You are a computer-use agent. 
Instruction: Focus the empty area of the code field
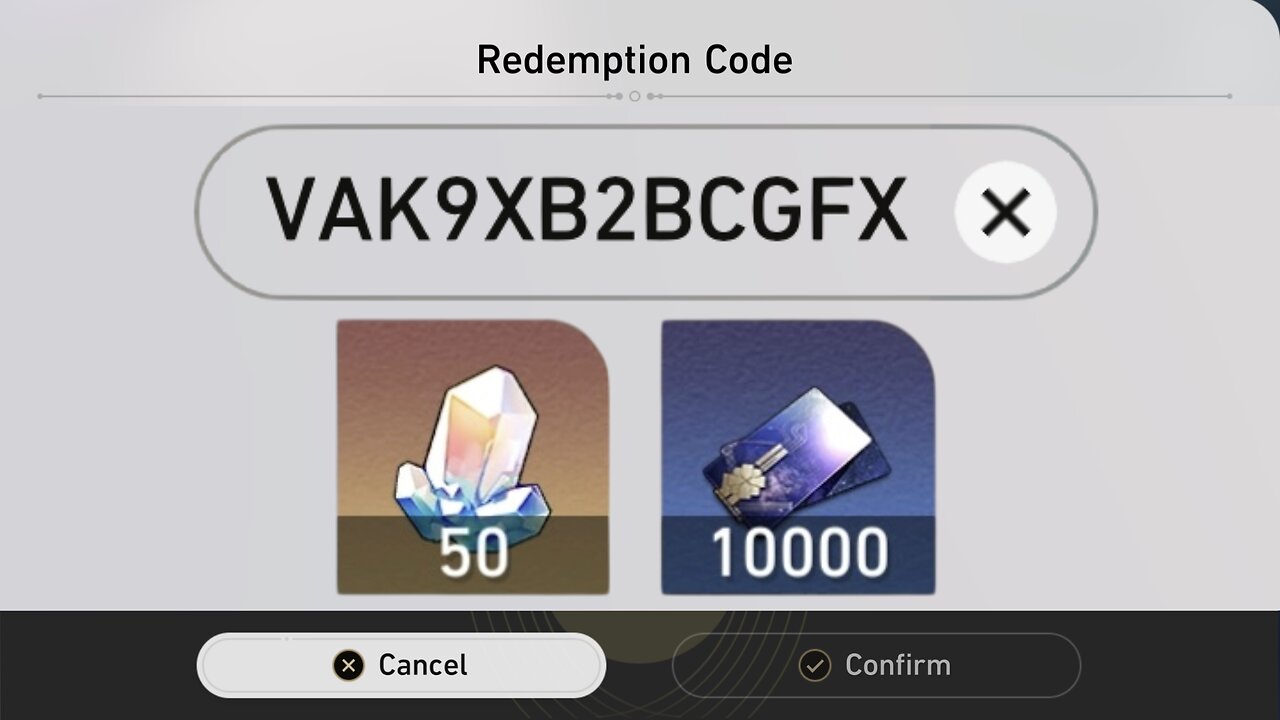point(930,212)
